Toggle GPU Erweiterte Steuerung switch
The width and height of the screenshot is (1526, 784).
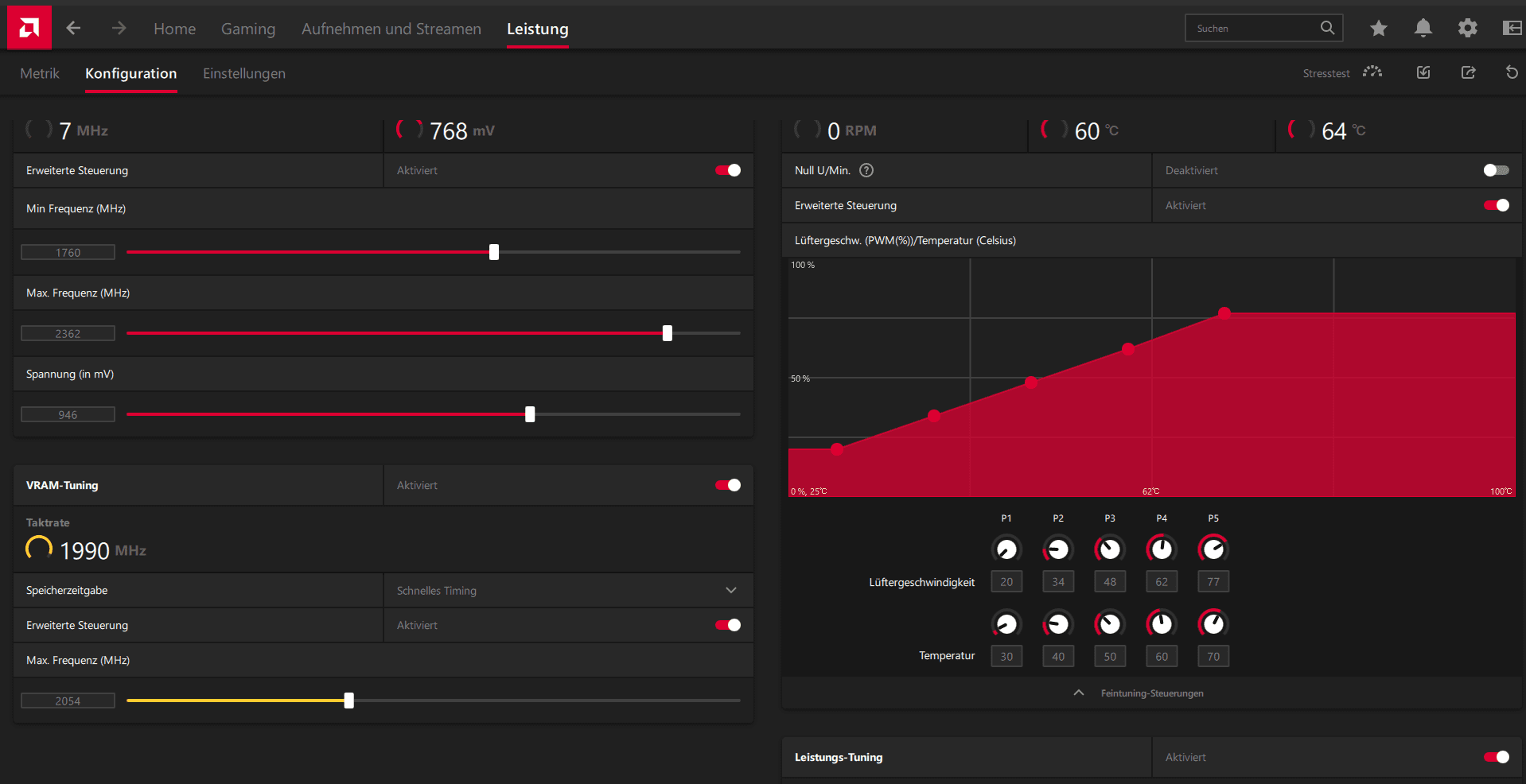pos(728,170)
